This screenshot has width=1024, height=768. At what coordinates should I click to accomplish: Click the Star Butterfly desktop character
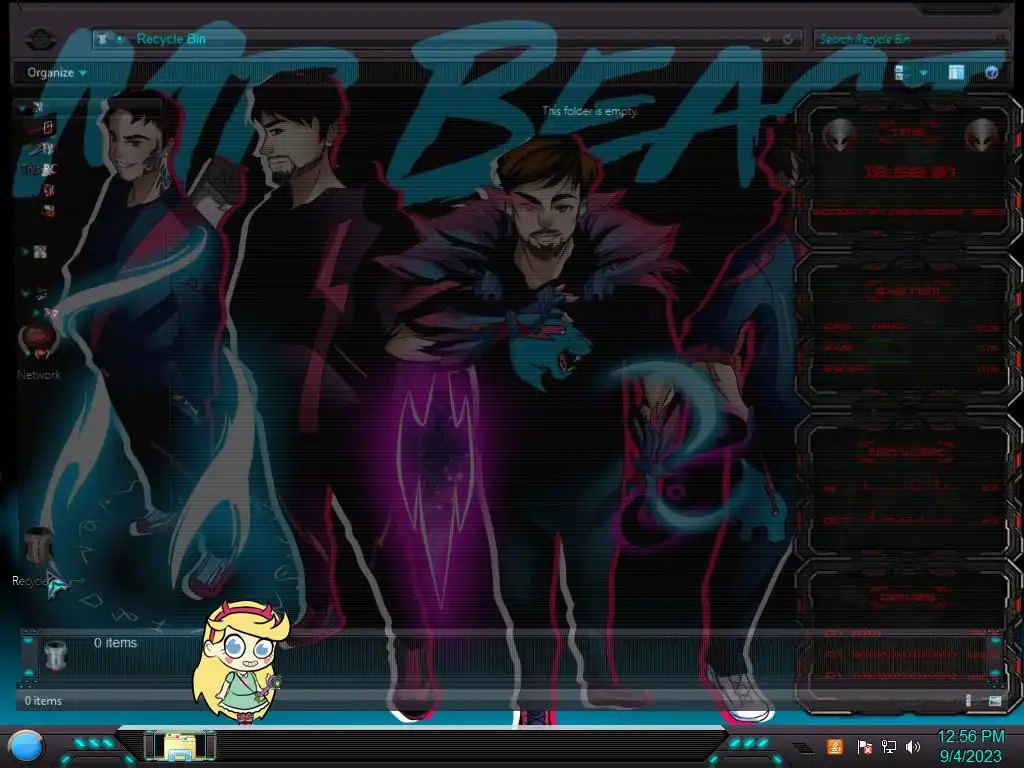pos(240,662)
